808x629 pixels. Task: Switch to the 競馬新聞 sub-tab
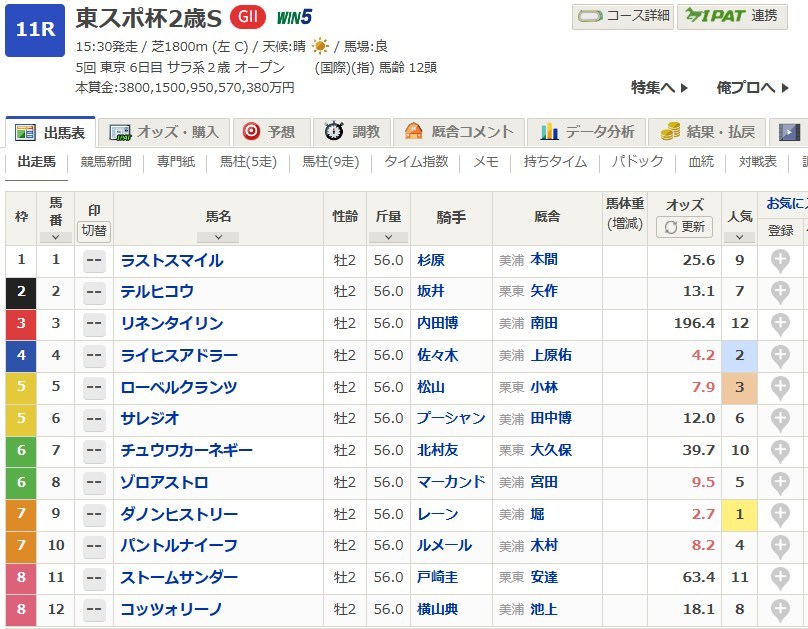coord(106,161)
